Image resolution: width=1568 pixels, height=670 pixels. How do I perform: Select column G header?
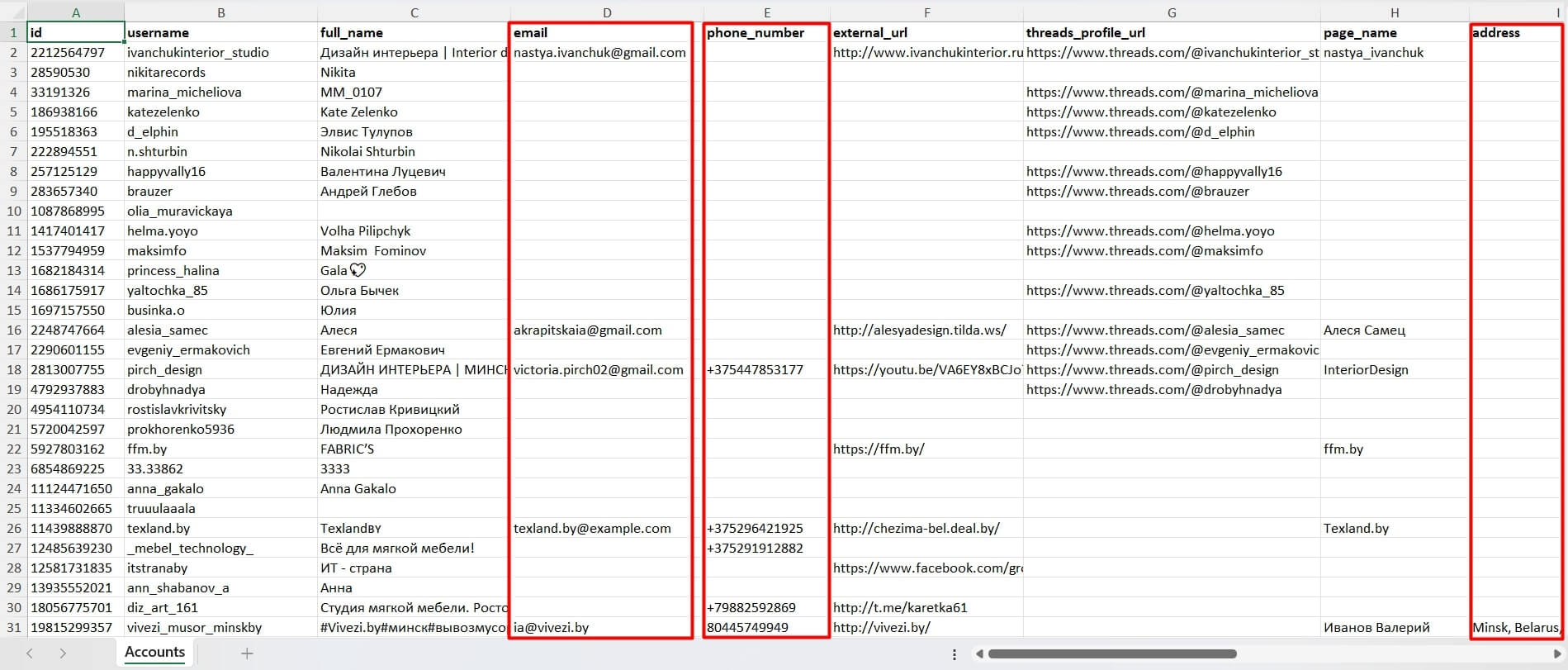[x=1172, y=12]
